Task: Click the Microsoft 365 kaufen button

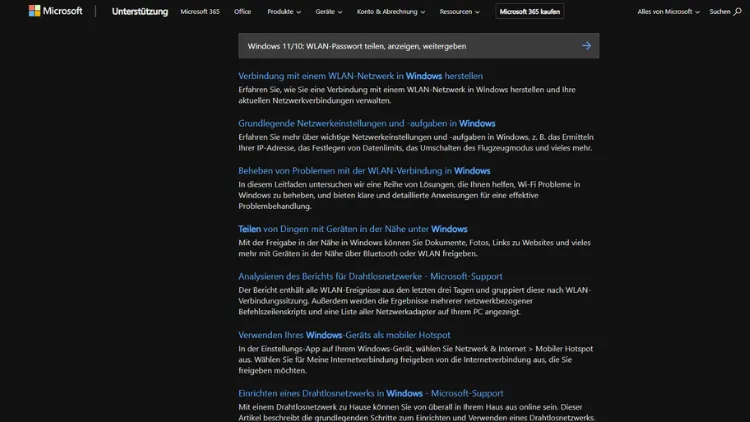Action: [x=529, y=11]
